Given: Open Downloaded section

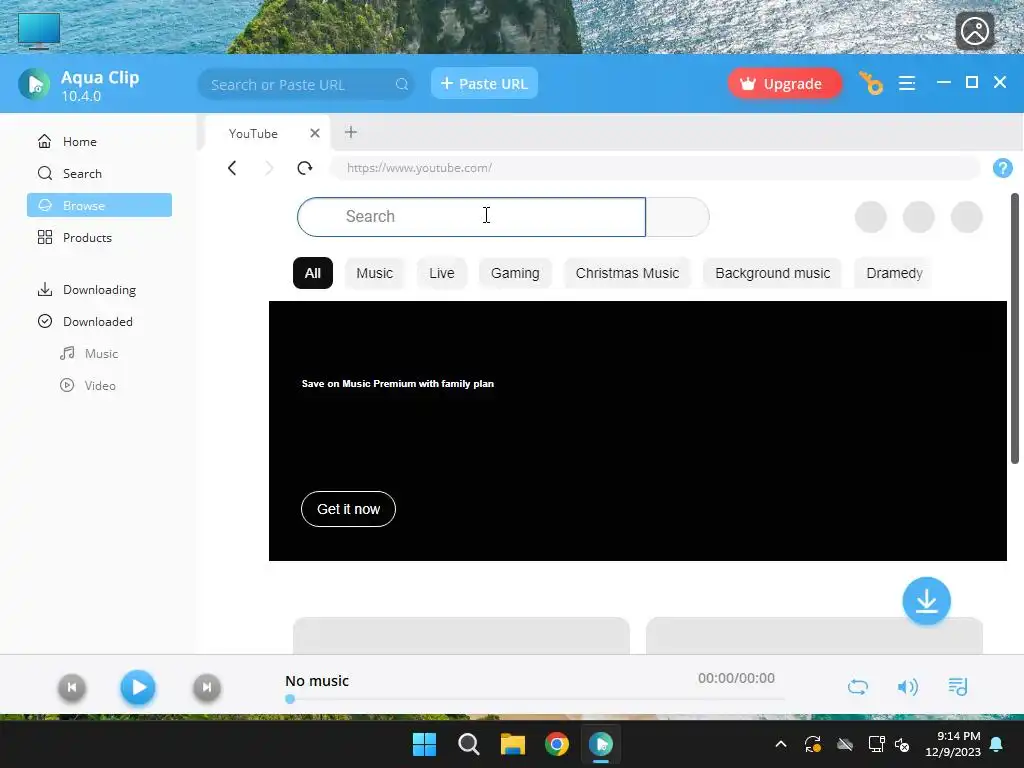Looking at the screenshot, I should pos(99,321).
